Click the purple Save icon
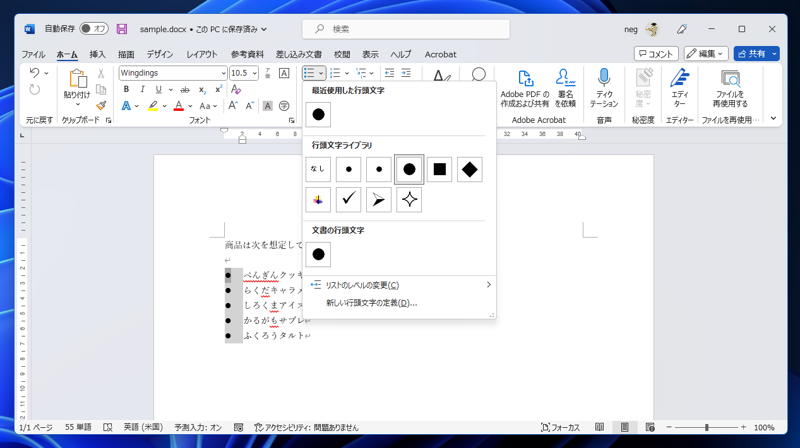This screenshot has width=800, height=448. 121,29
